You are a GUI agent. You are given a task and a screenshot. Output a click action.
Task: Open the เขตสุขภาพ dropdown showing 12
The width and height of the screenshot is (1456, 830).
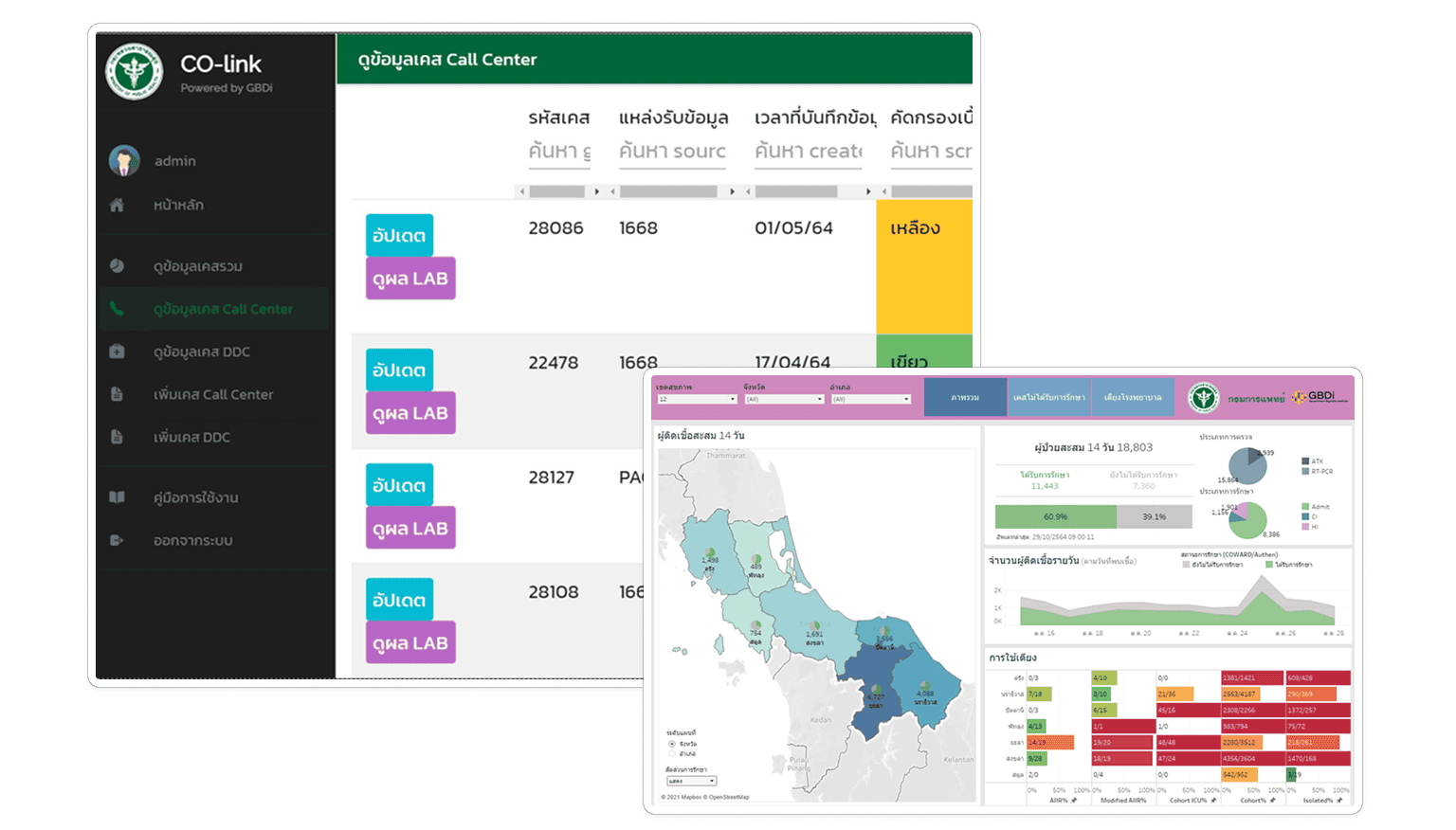(697, 399)
